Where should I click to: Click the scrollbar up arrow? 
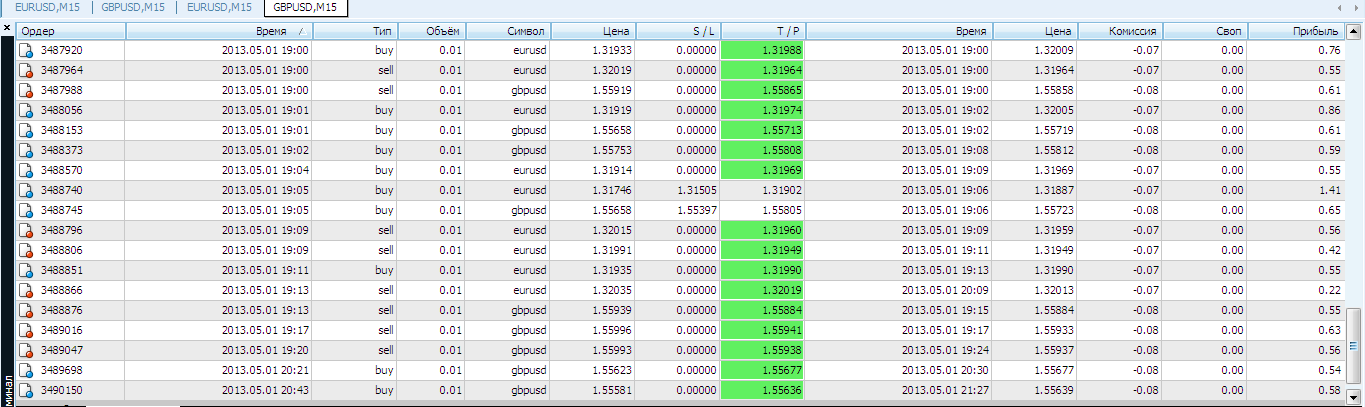[1355, 32]
